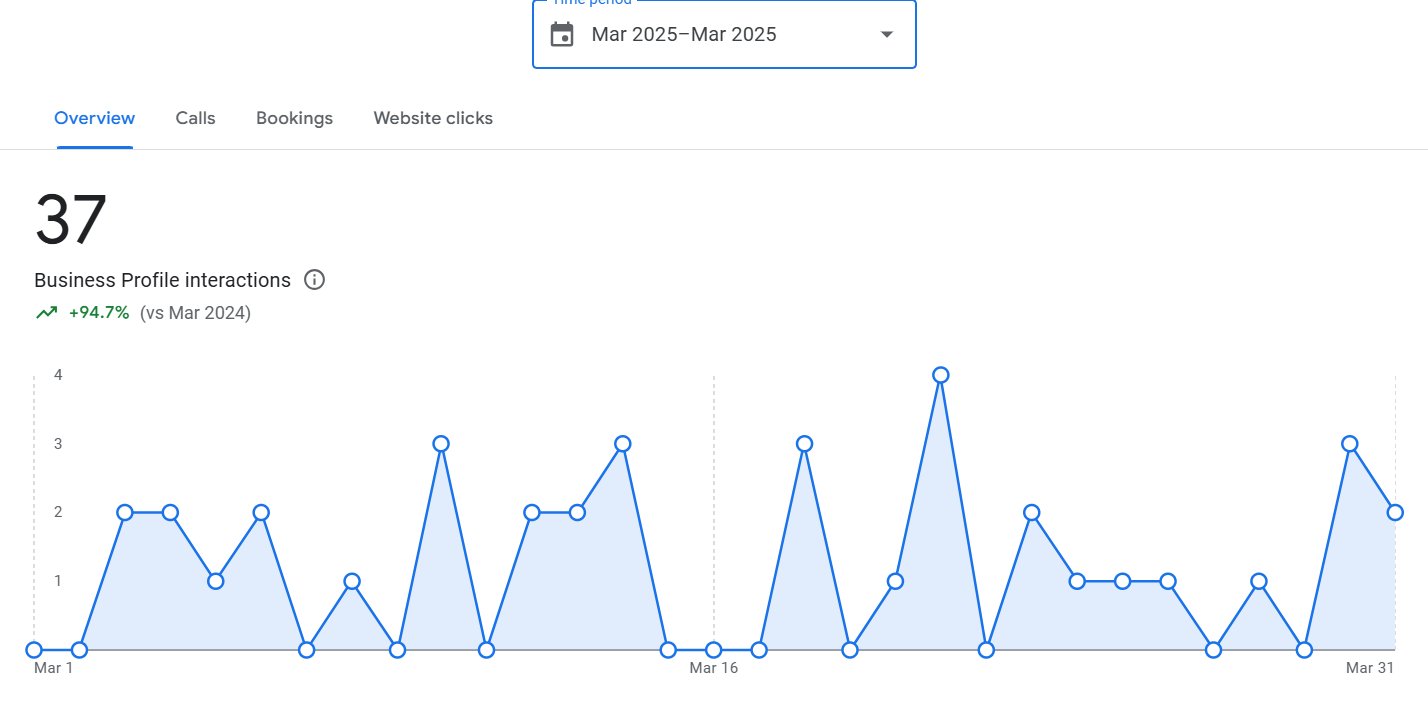Image resolution: width=1428 pixels, height=717 pixels.
Task: Click the calendar icon in the time period field
Action: 562,34
